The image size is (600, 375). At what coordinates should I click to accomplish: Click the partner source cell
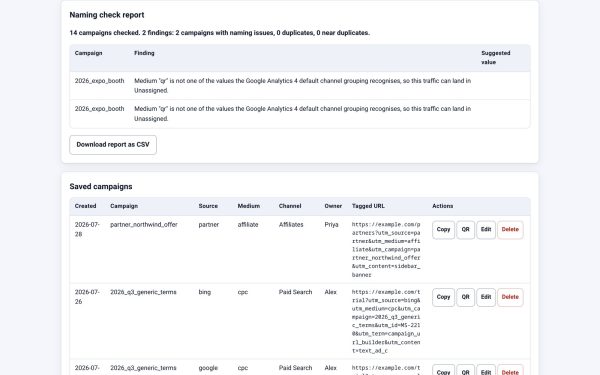[209, 225]
